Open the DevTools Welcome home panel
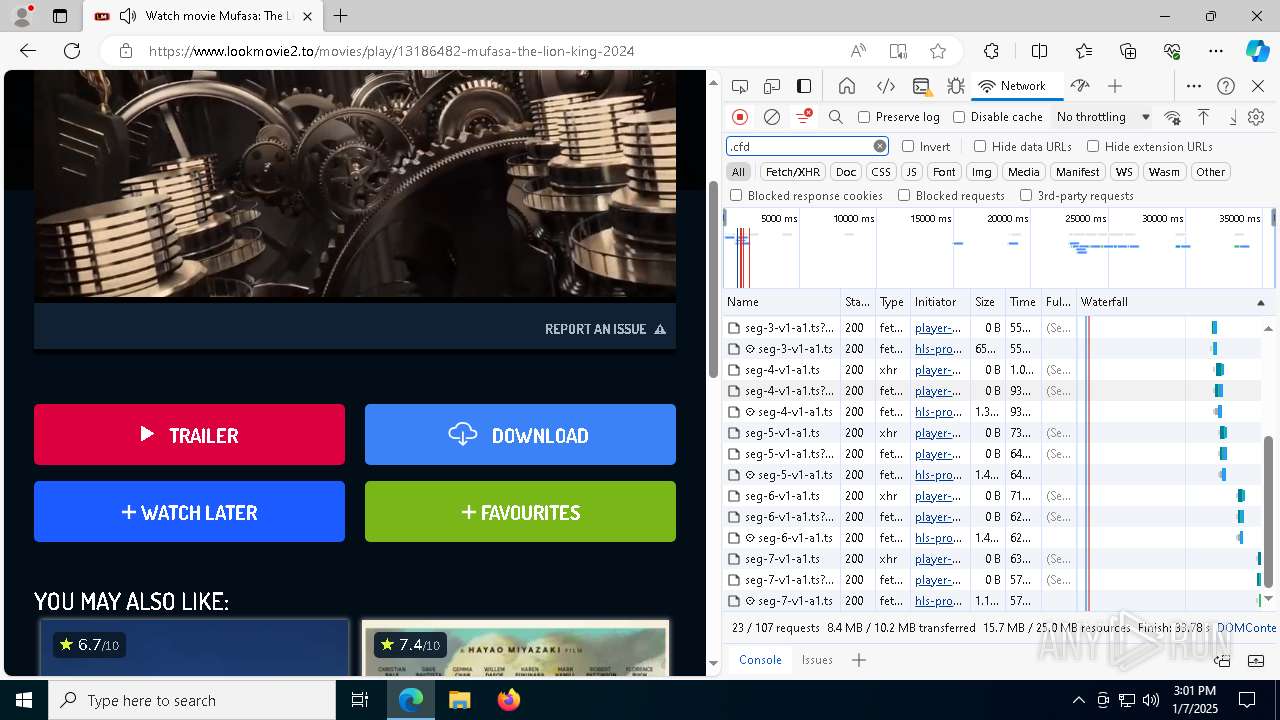The width and height of the screenshot is (1280, 720). pos(847,86)
